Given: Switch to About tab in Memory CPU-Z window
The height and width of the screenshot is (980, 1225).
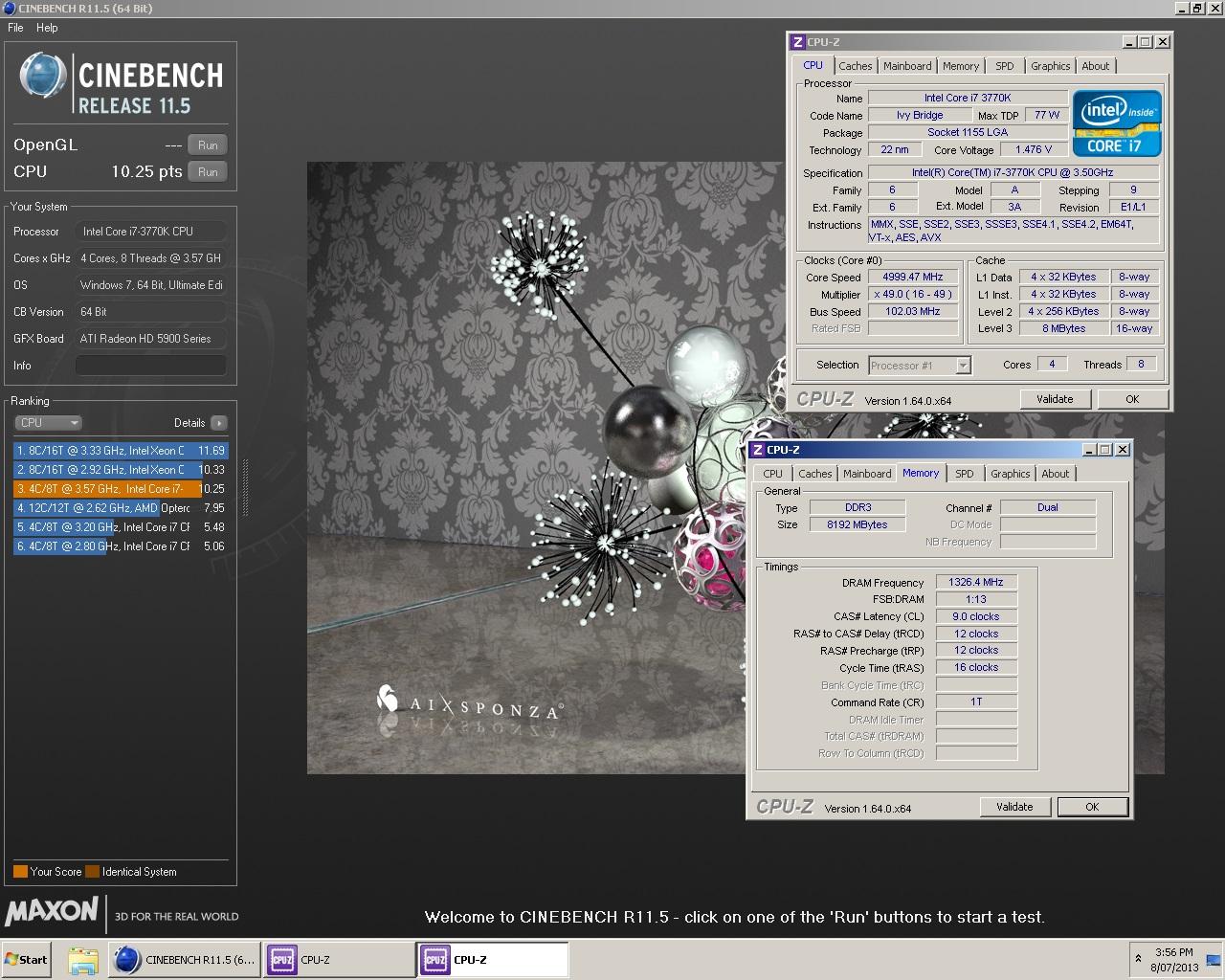Looking at the screenshot, I should click(1056, 474).
